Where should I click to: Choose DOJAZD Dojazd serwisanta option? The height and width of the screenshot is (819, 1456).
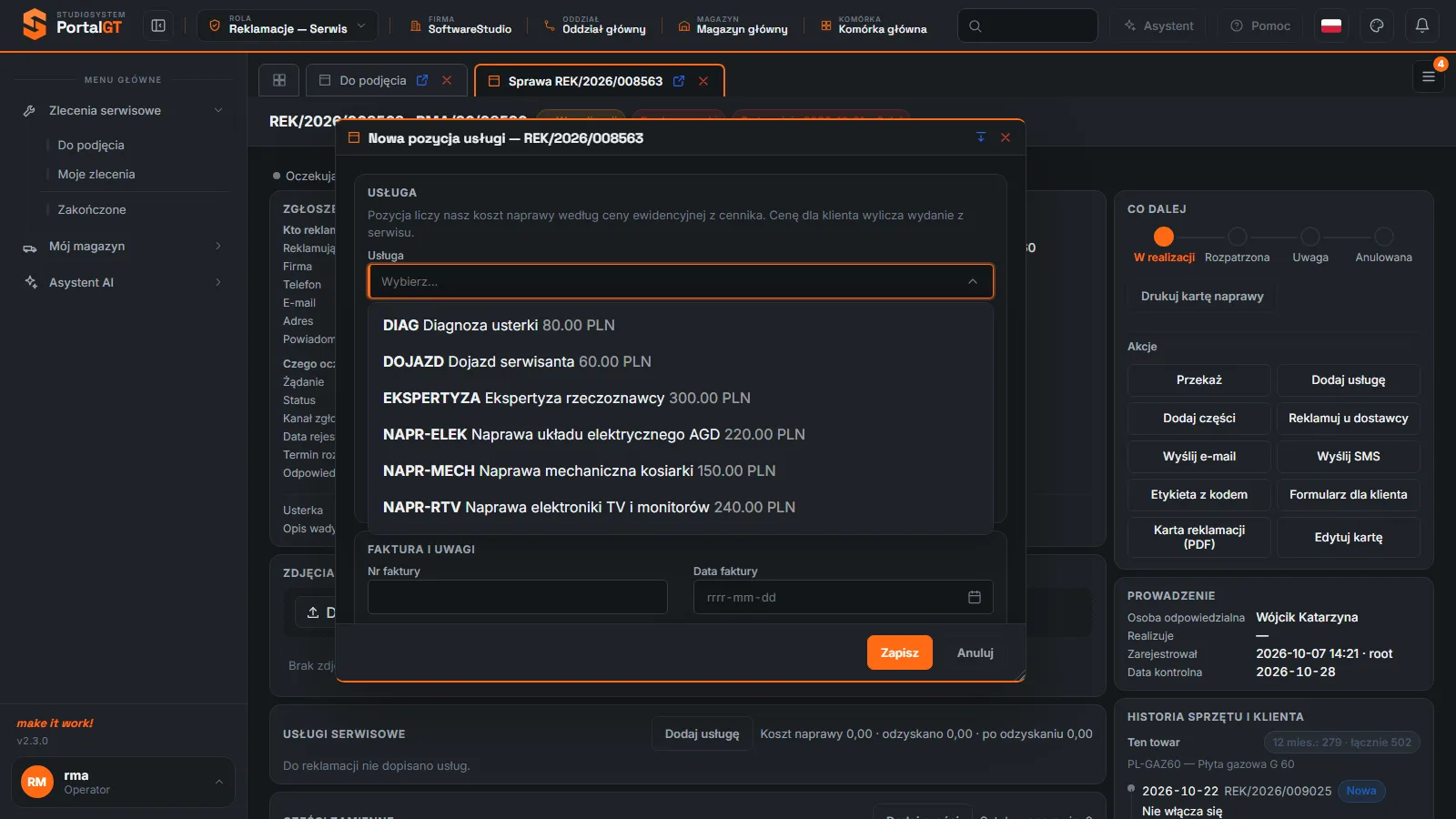point(681,361)
